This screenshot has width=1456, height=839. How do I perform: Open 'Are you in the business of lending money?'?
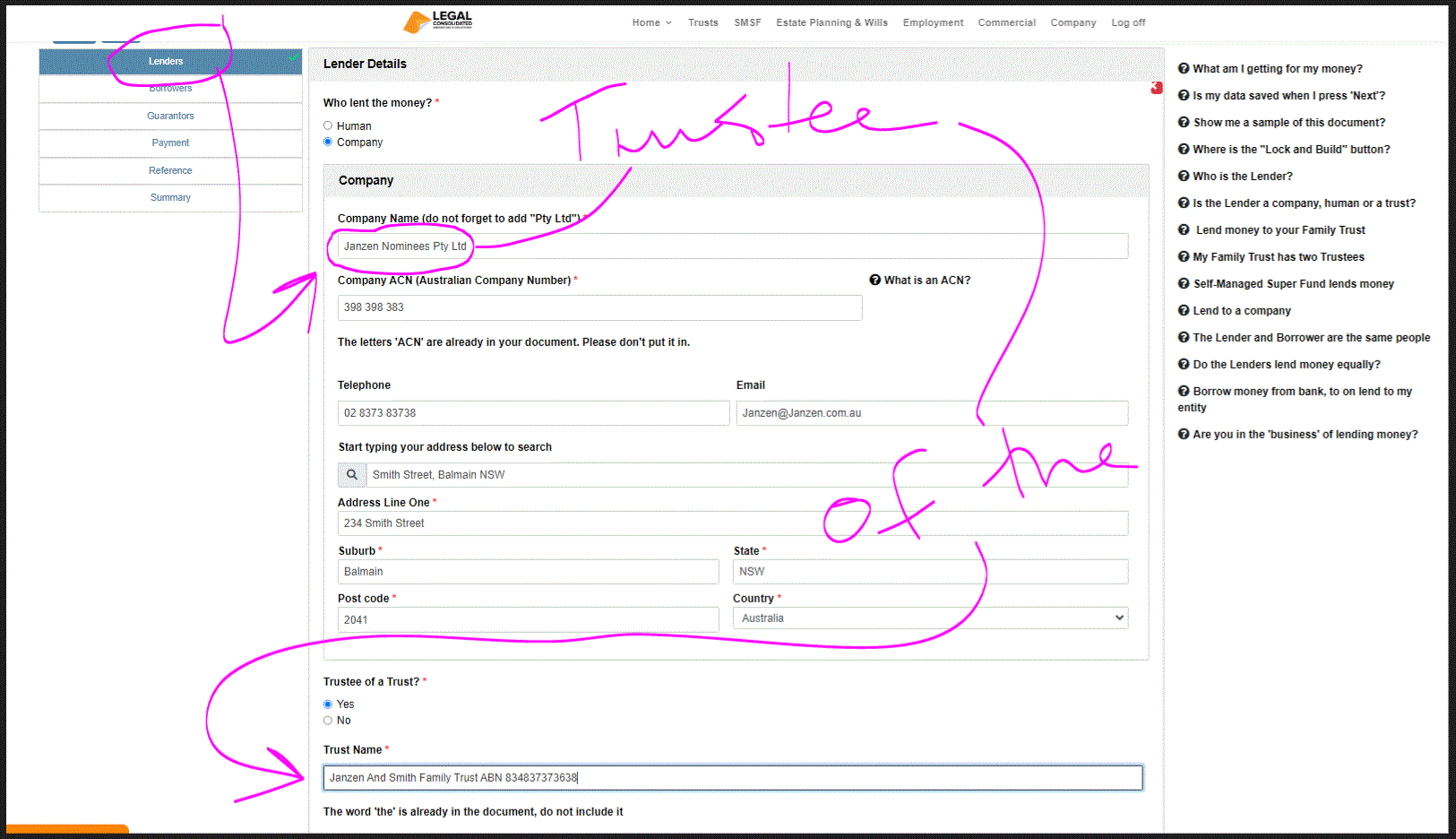1305,435
